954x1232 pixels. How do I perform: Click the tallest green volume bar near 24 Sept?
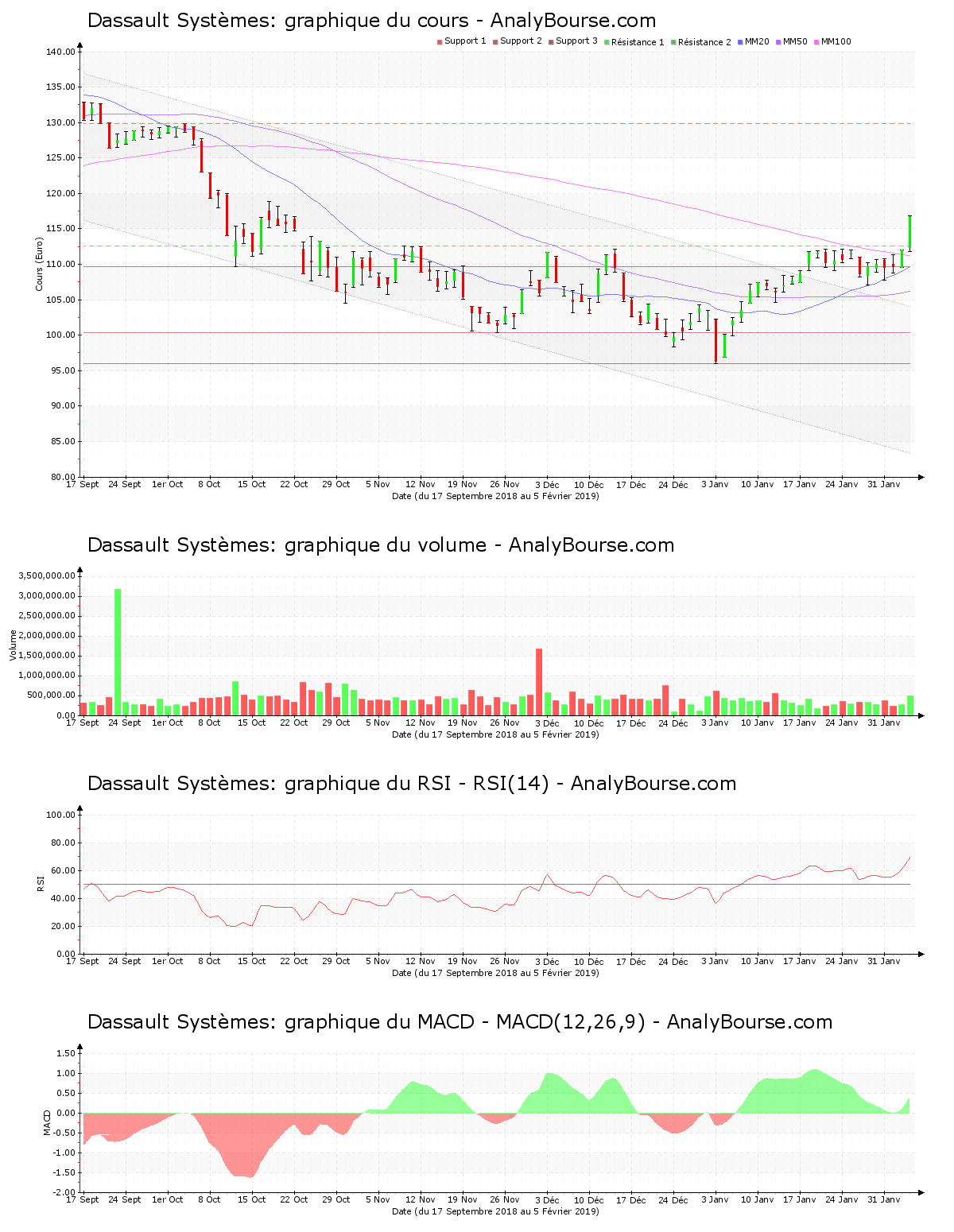pos(118,652)
